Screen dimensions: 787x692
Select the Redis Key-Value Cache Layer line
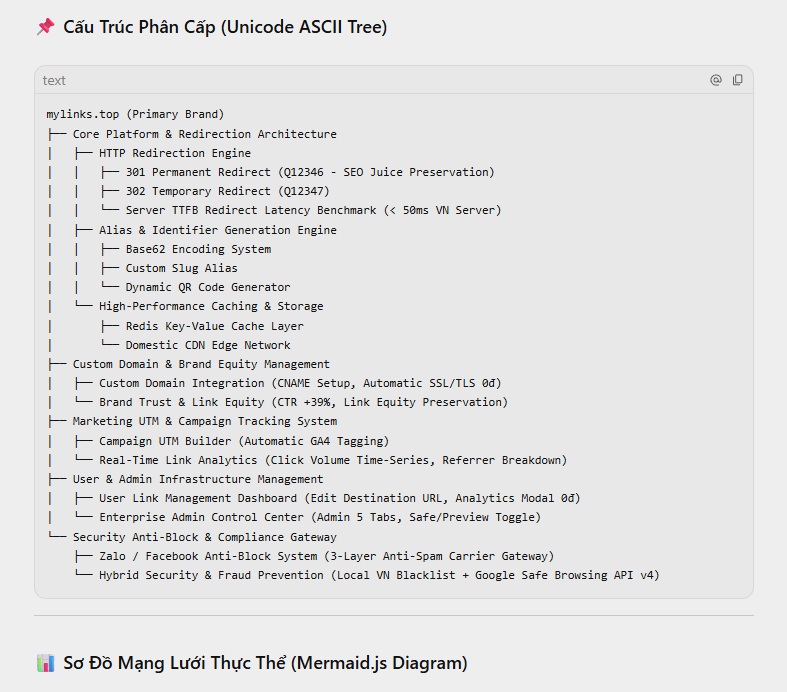[214, 326]
